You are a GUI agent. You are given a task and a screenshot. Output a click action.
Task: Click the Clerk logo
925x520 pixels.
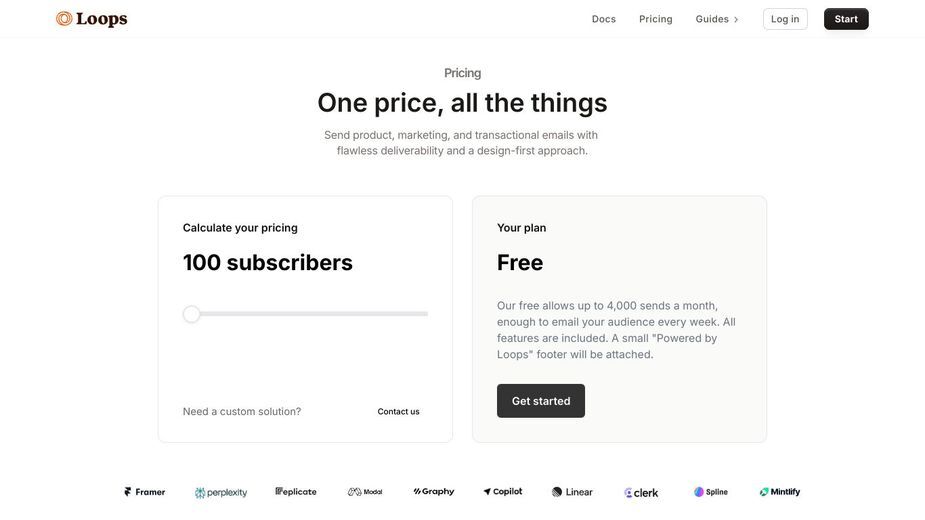[x=641, y=492]
